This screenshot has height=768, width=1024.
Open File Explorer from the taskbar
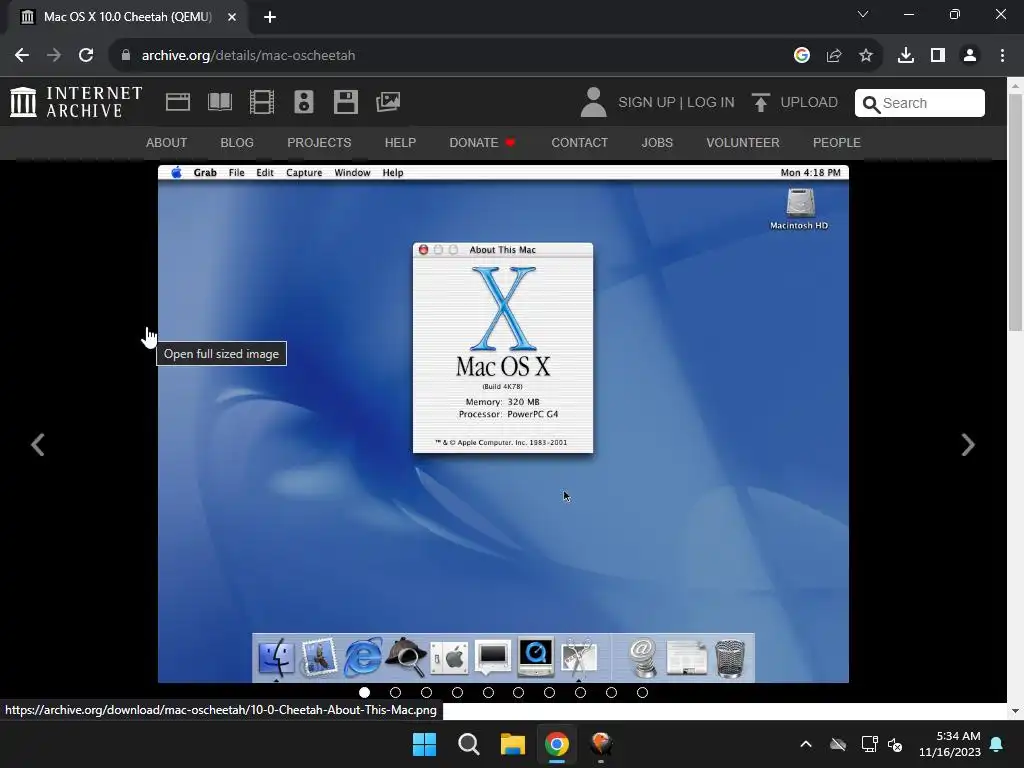tap(513, 744)
